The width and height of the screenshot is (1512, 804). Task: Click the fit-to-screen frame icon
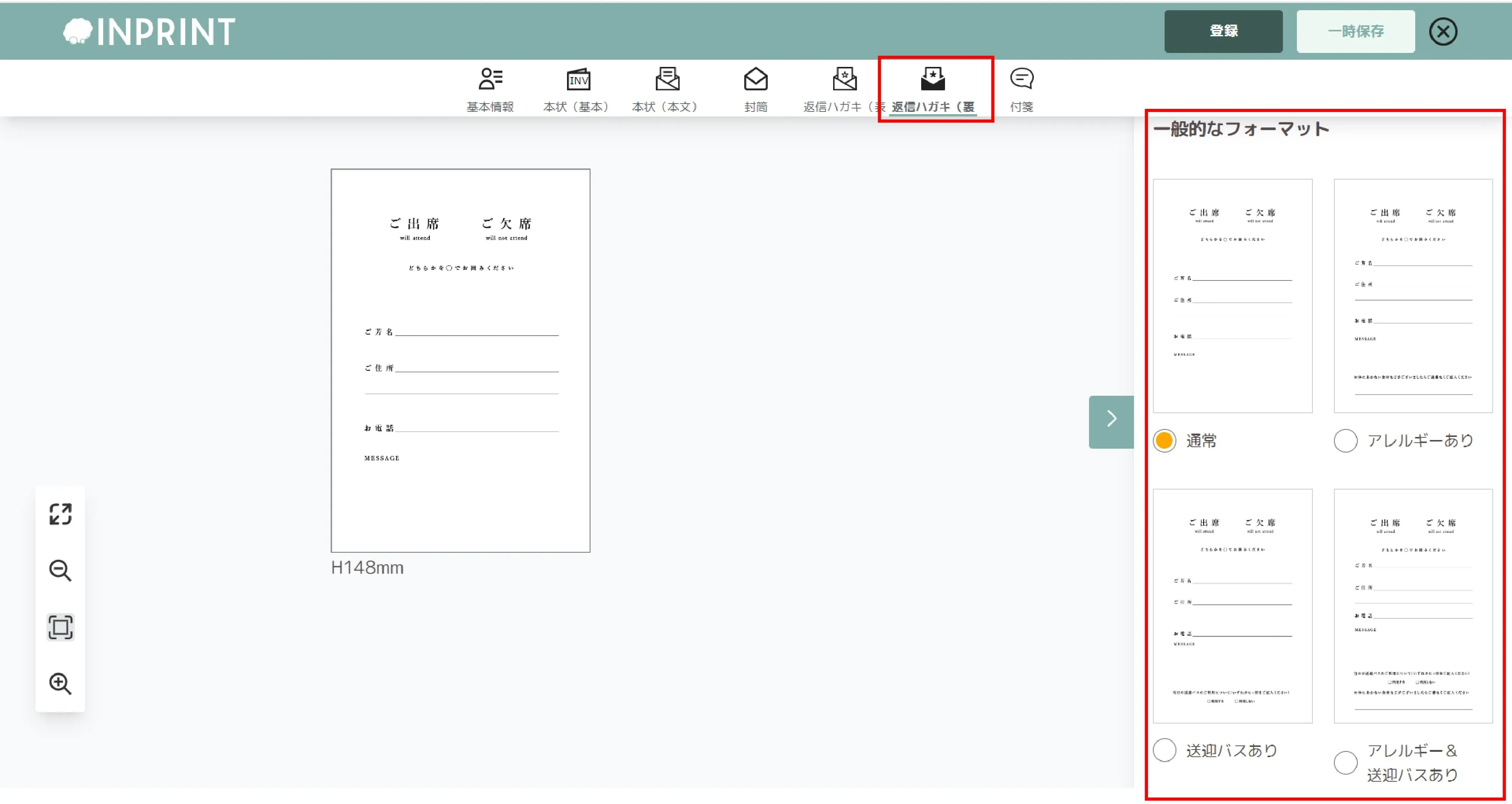pos(60,627)
